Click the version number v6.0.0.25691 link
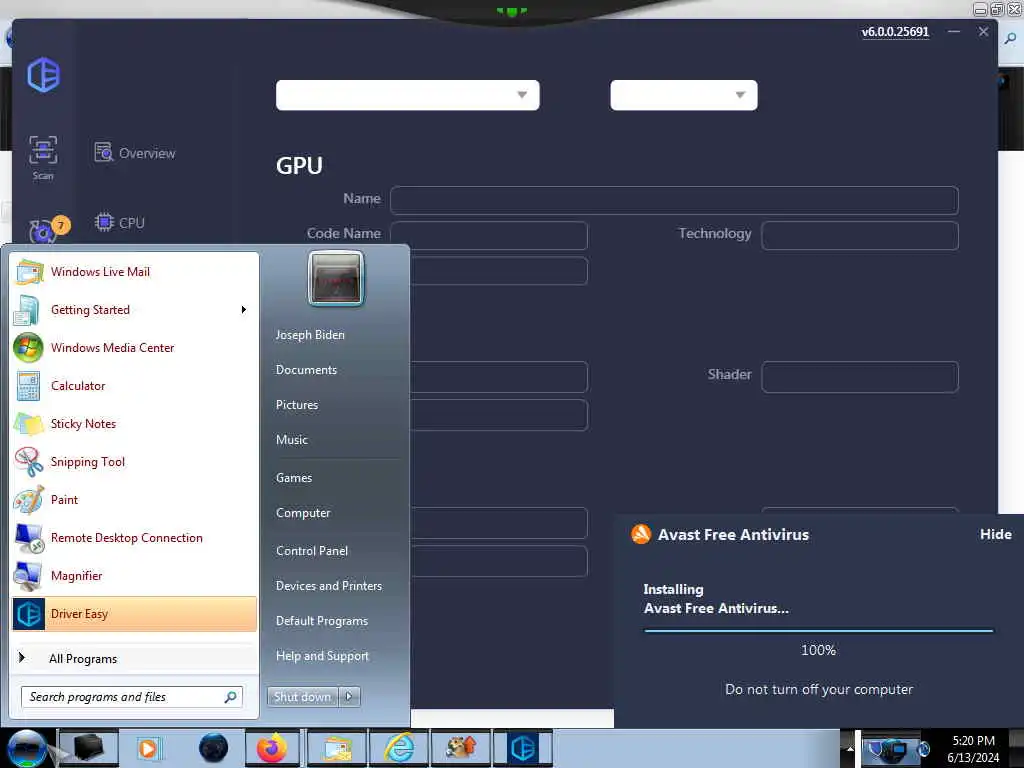 click(x=895, y=32)
